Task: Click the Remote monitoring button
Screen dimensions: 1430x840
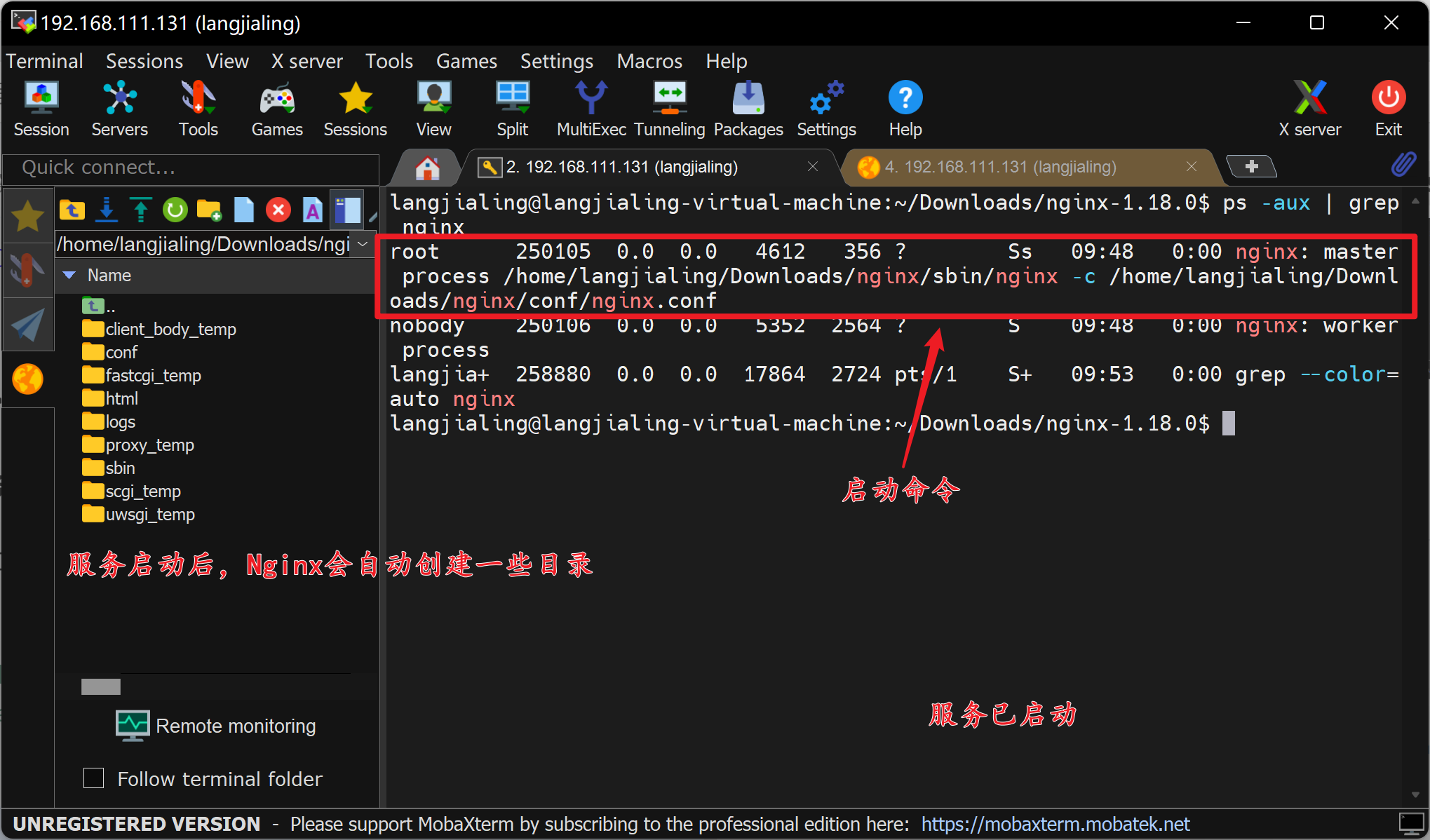Action: click(216, 726)
